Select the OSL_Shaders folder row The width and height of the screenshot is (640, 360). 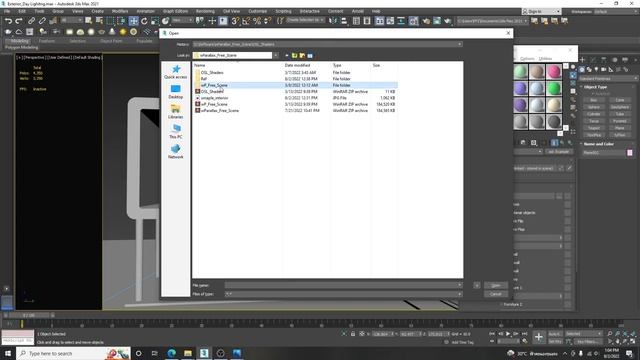click(295, 72)
